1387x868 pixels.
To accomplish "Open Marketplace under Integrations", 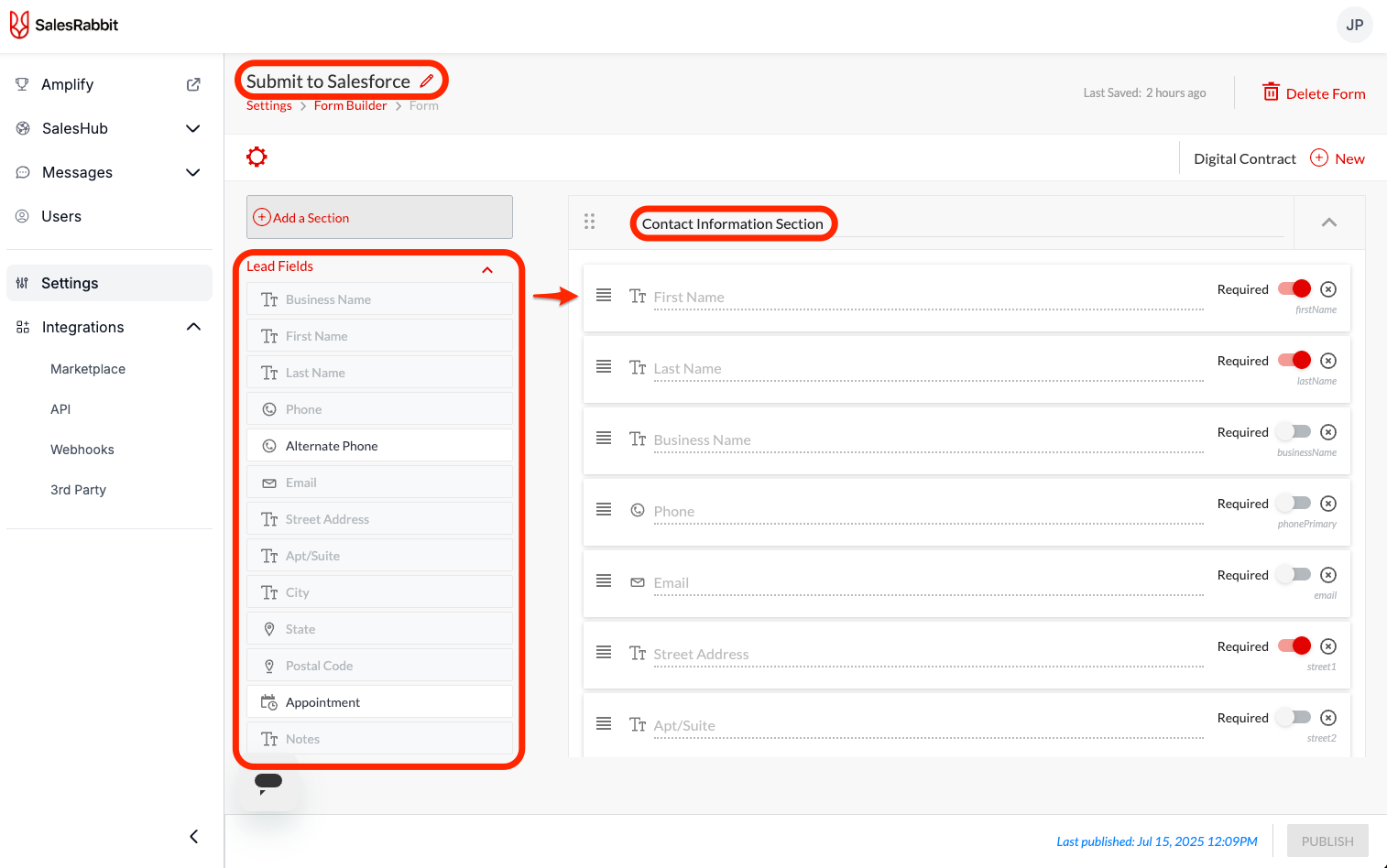I will coord(88,369).
